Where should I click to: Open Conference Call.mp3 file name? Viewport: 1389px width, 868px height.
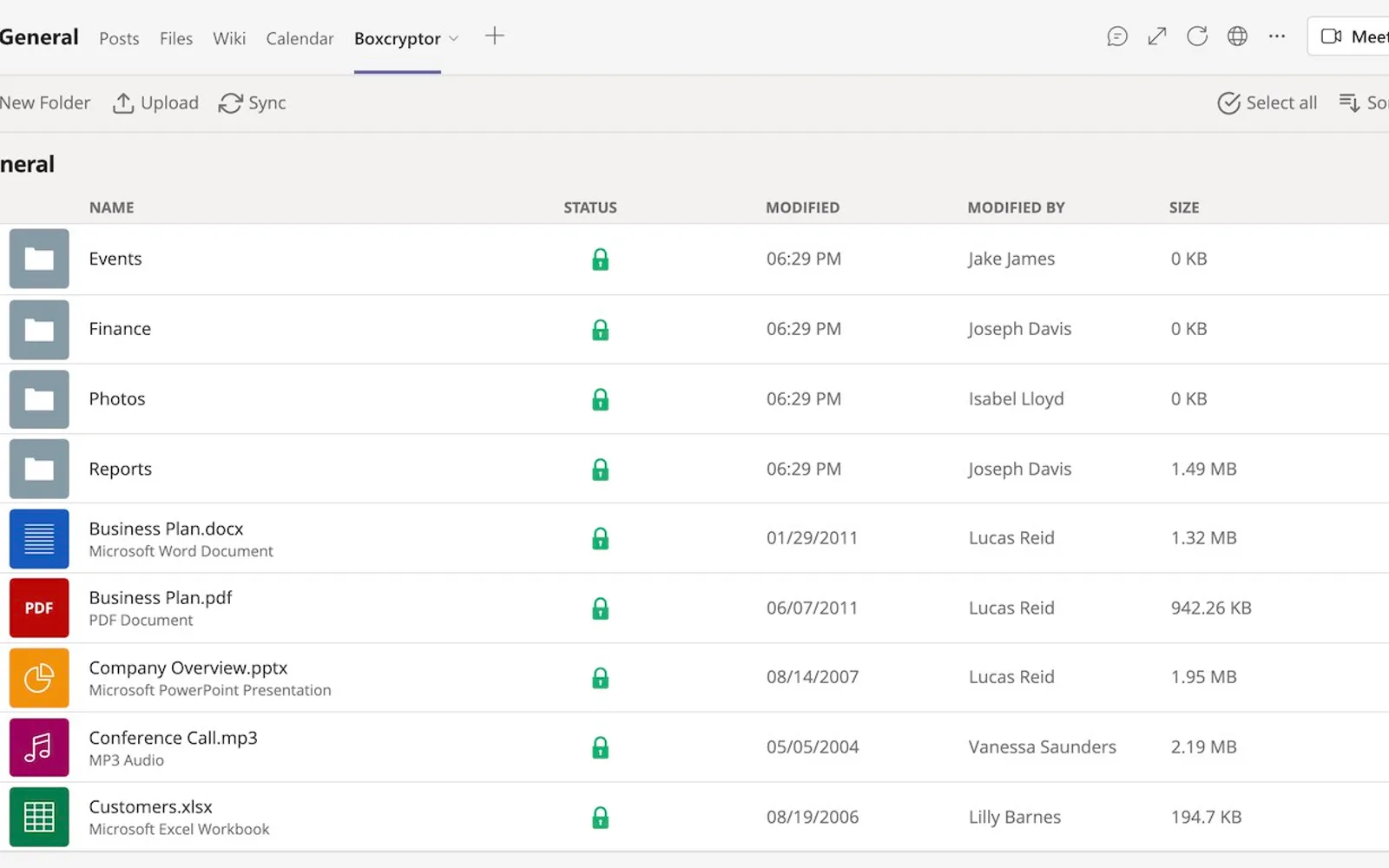[x=173, y=738]
